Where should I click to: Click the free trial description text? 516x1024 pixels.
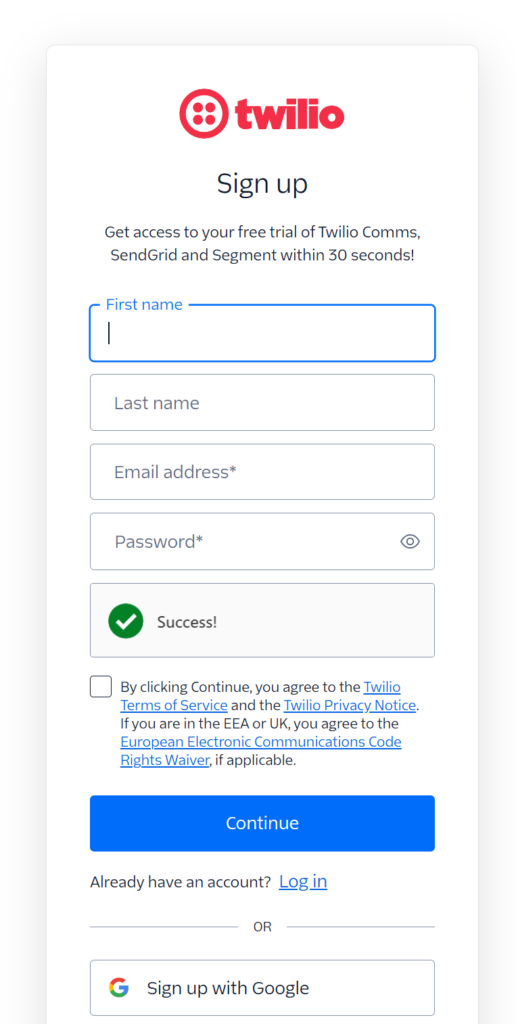[x=262, y=244]
